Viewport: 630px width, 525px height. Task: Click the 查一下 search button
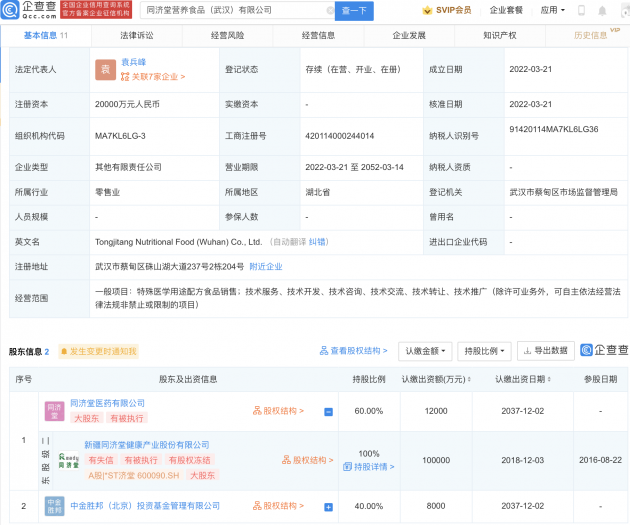(x=354, y=10)
